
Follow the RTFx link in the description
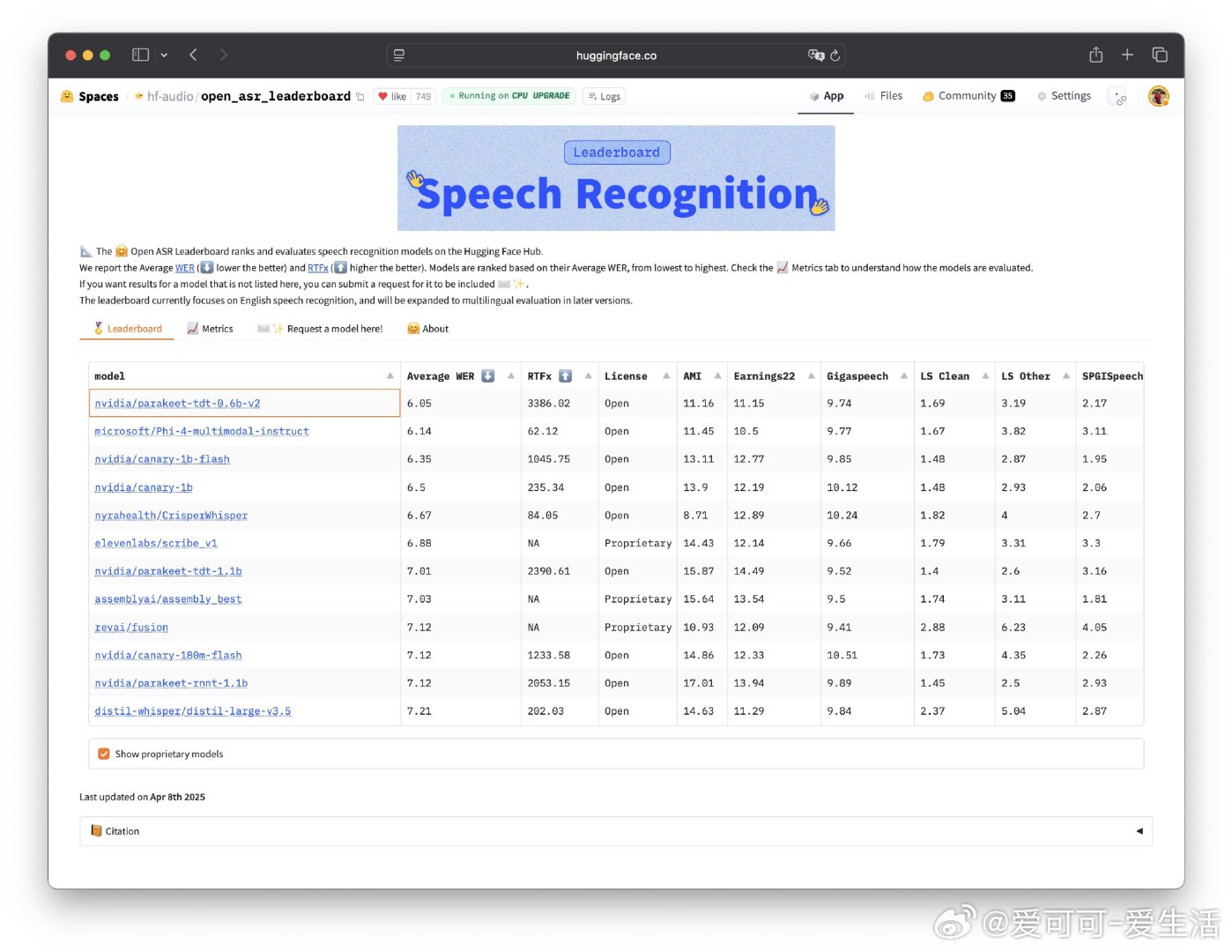pos(318,268)
